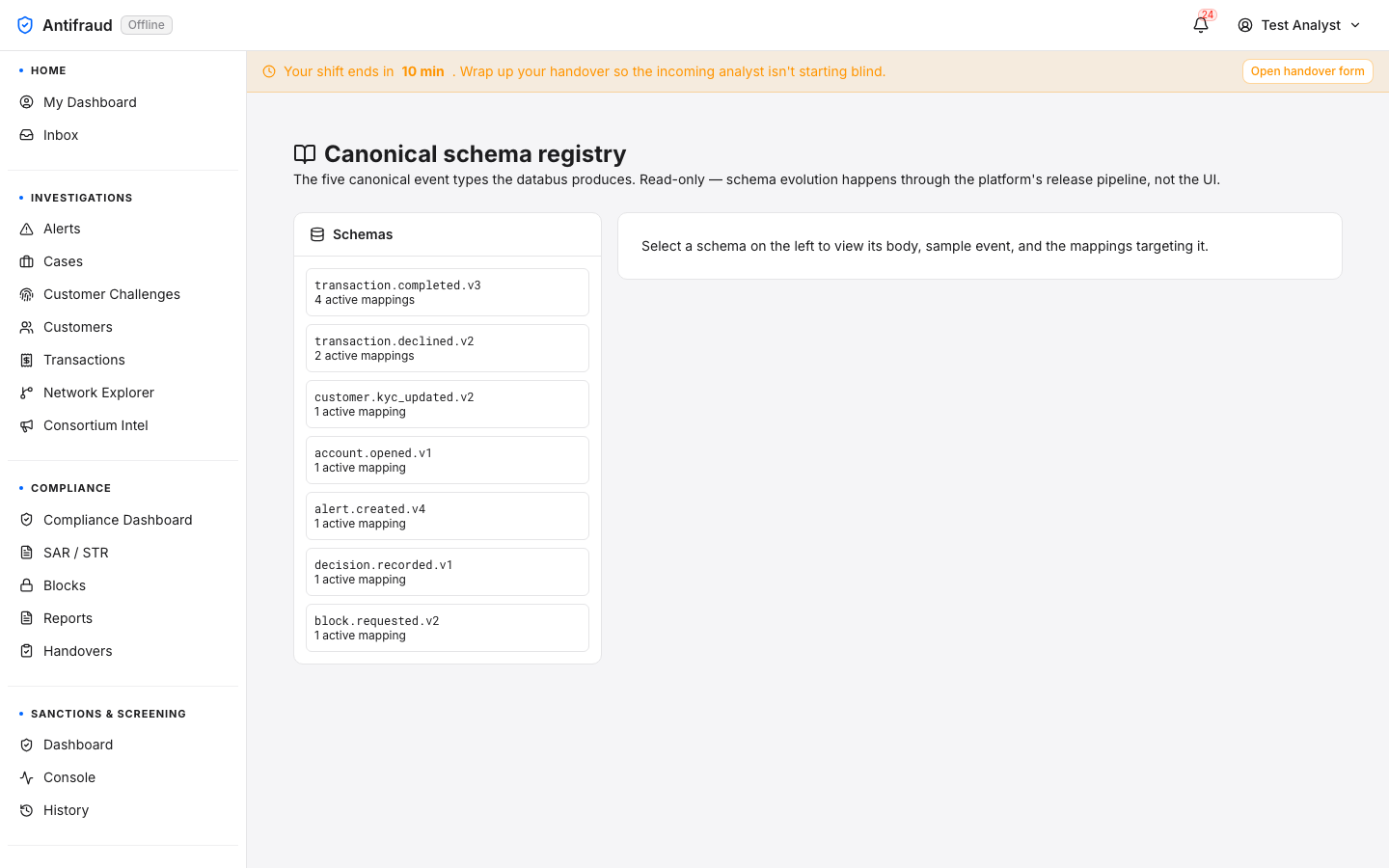This screenshot has height=868, width=1389.
Task: Click the Canonical schema registry heading
Action: point(476,153)
